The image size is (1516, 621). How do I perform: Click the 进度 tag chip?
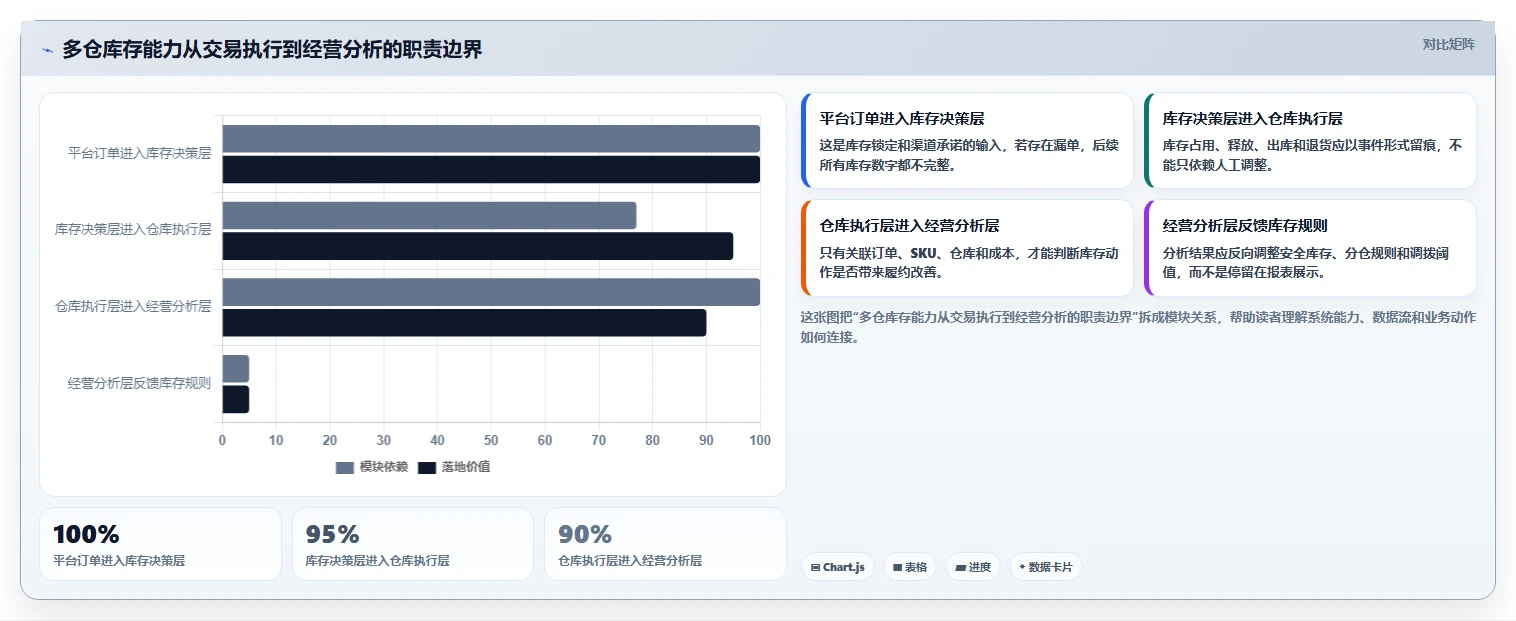(973, 567)
